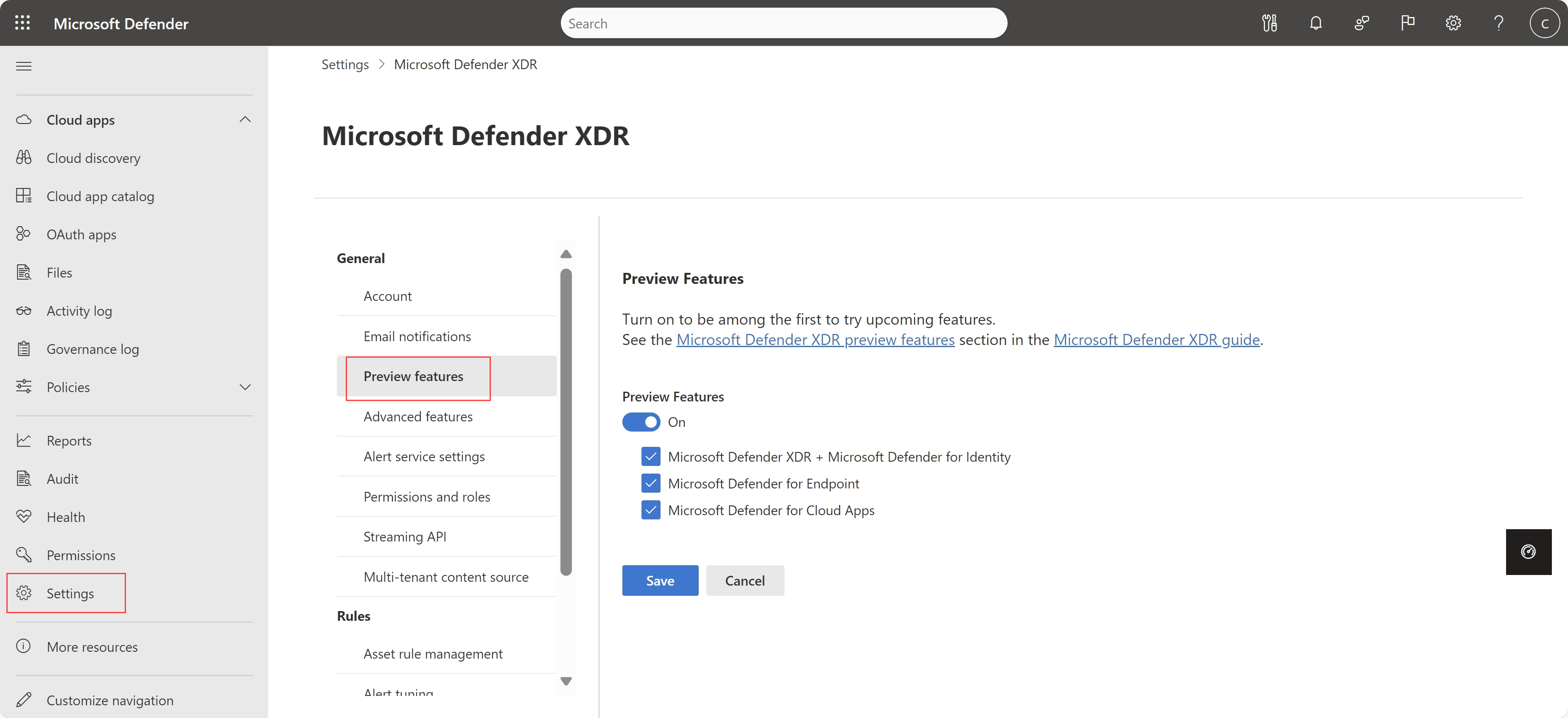Viewport: 1568px width, 718px height.
Task: Click the Search input field
Action: pyautogui.click(x=785, y=23)
